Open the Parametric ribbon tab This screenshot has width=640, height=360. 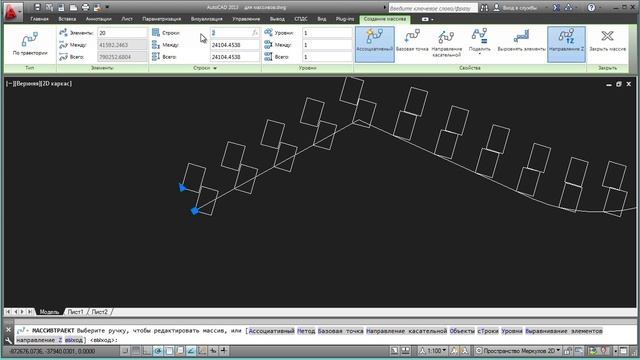pyautogui.click(x=161, y=19)
